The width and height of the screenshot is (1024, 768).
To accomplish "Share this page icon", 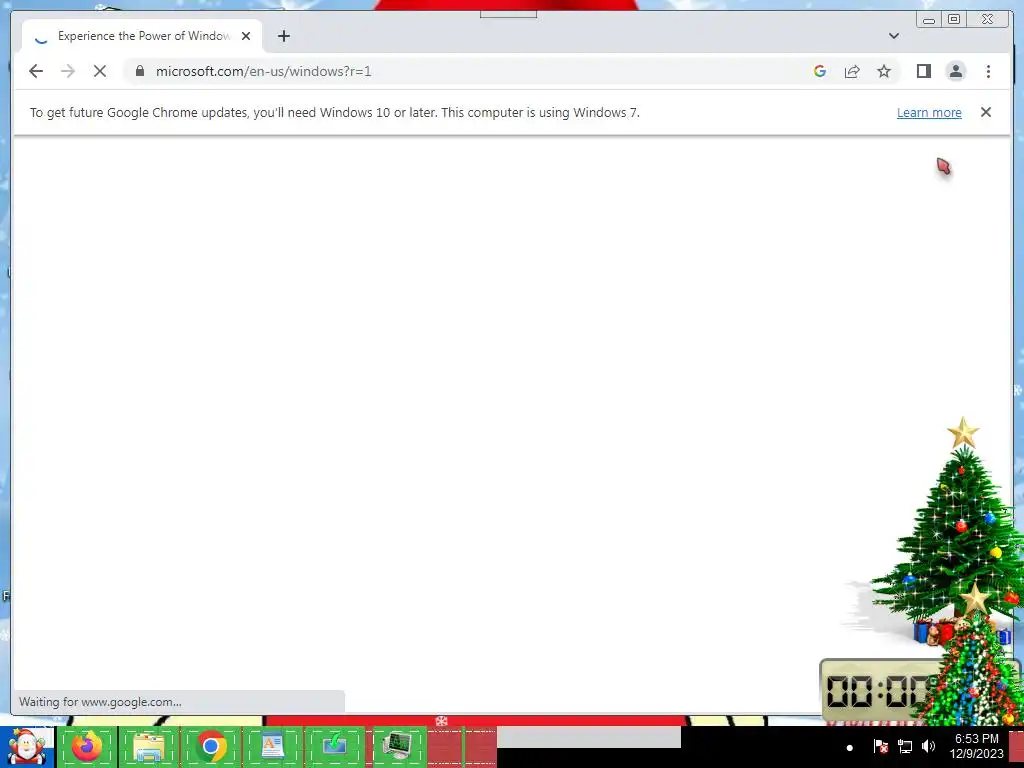I will [852, 71].
